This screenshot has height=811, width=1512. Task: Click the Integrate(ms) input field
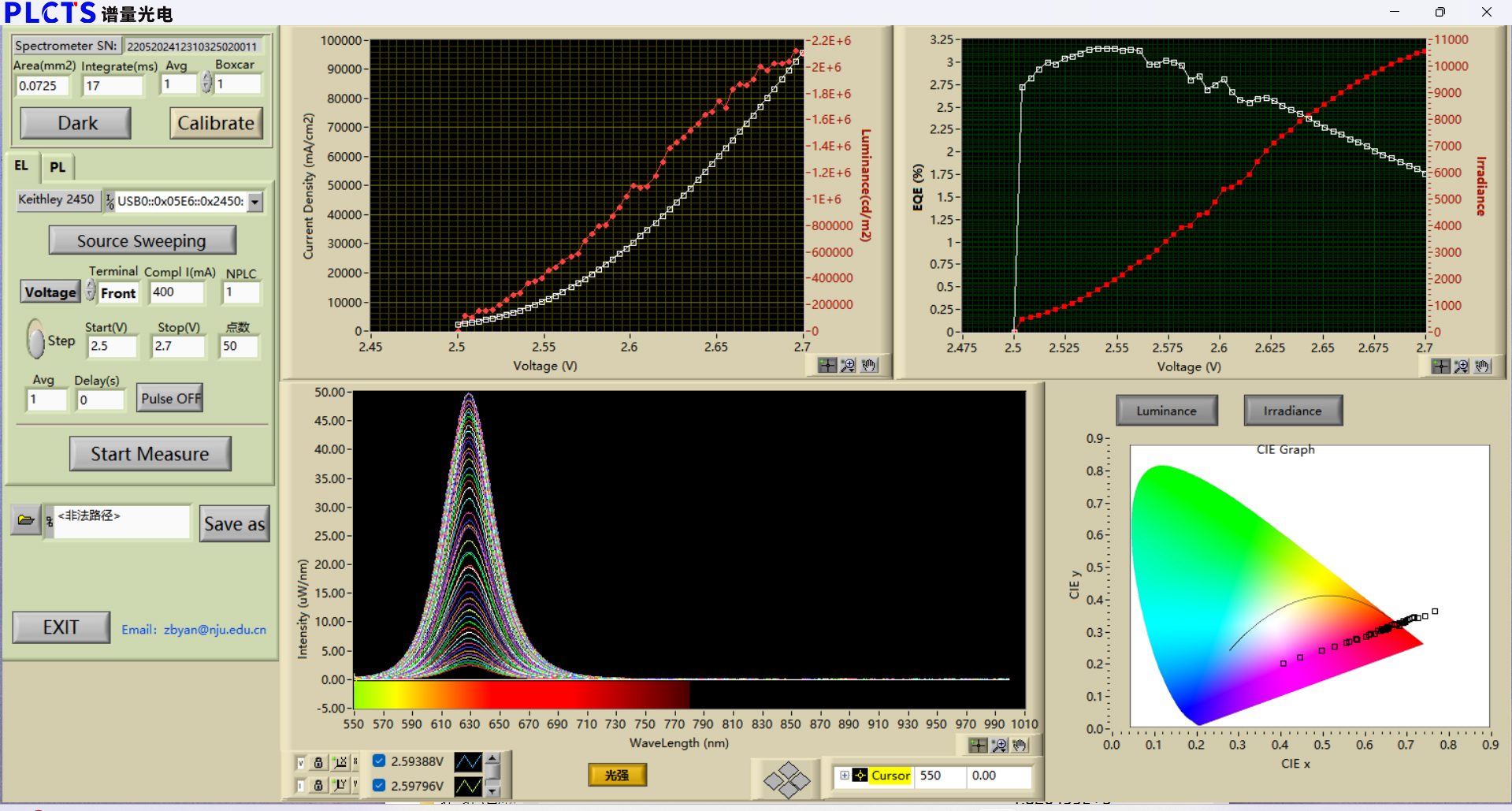[113, 86]
